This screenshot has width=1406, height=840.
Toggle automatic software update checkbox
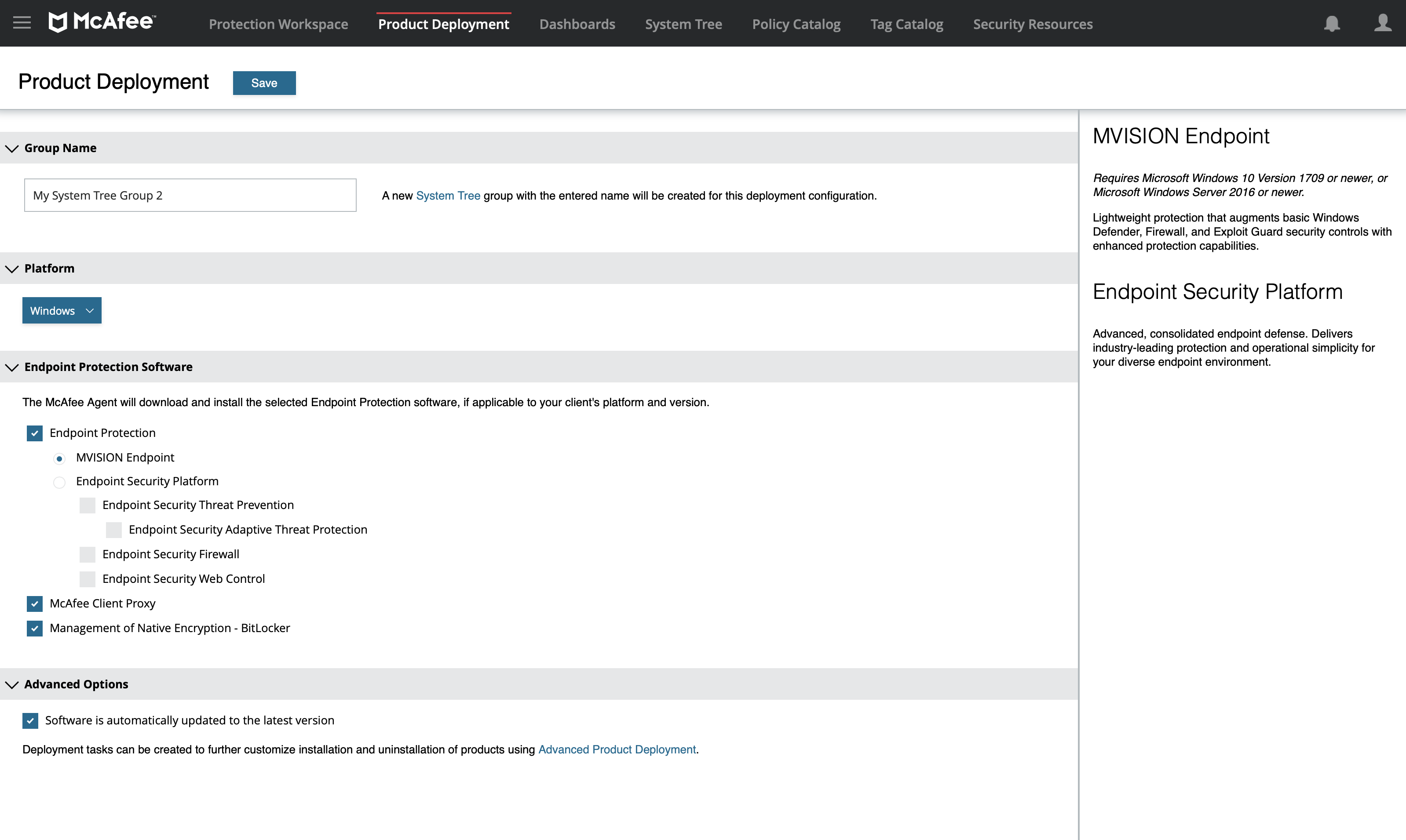click(31, 720)
